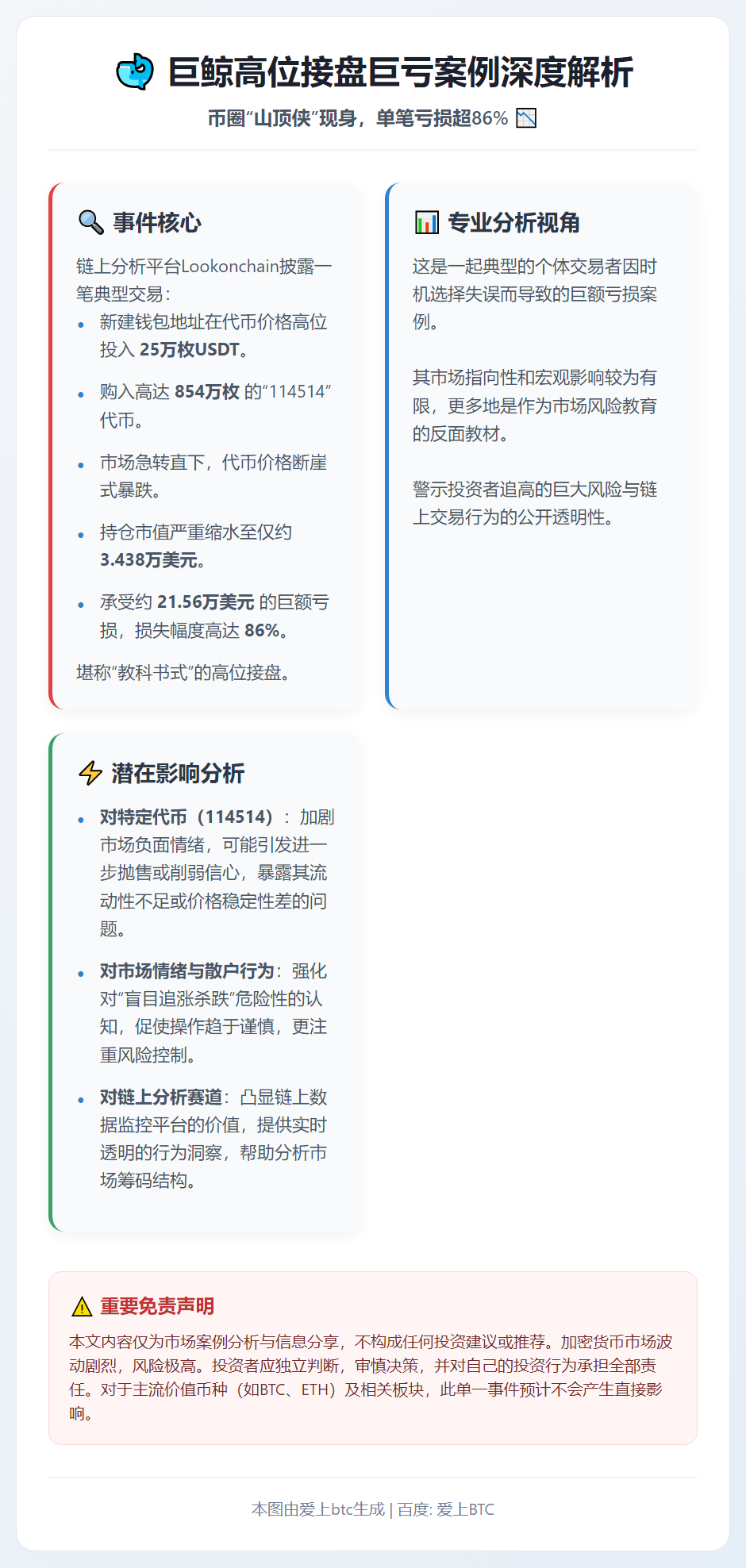Image resolution: width=746 pixels, height=1568 pixels.
Task: Click paragraph starting 这是一起典型的个体交易者
Action: click(535, 294)
